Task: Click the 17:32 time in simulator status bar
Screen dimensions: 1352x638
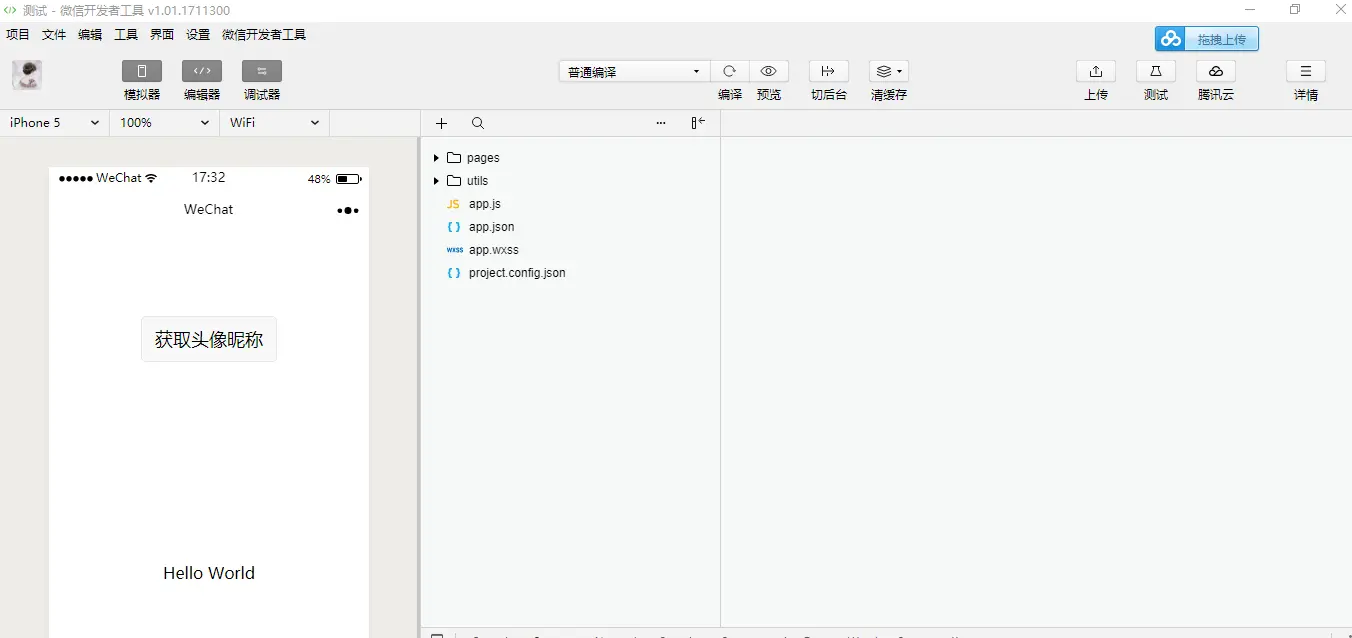Action: click(x=209, y=178)
